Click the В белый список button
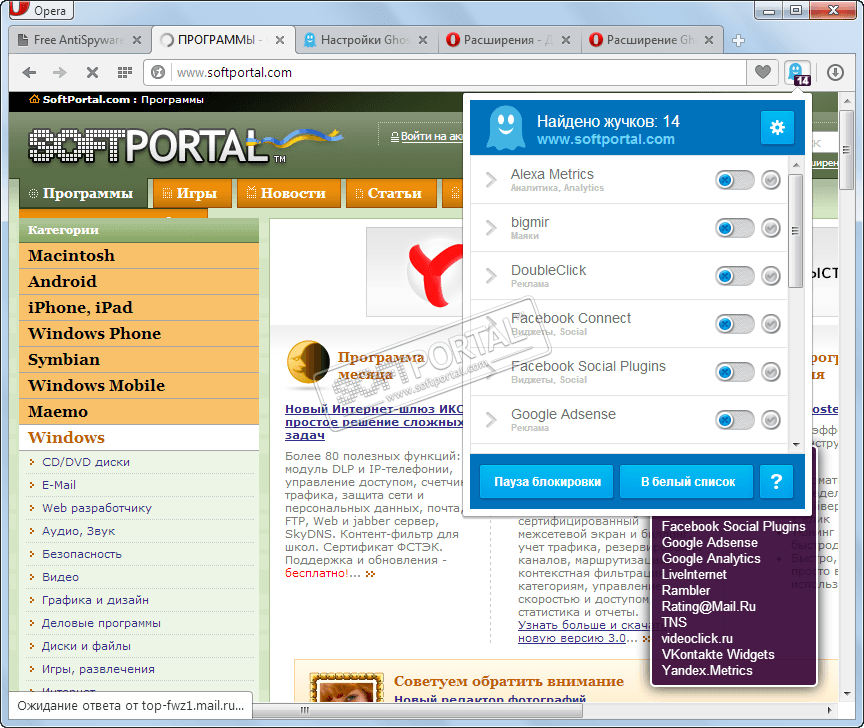Image resolution: width=864 pixels, height=728 pixels. pos(687,482)
